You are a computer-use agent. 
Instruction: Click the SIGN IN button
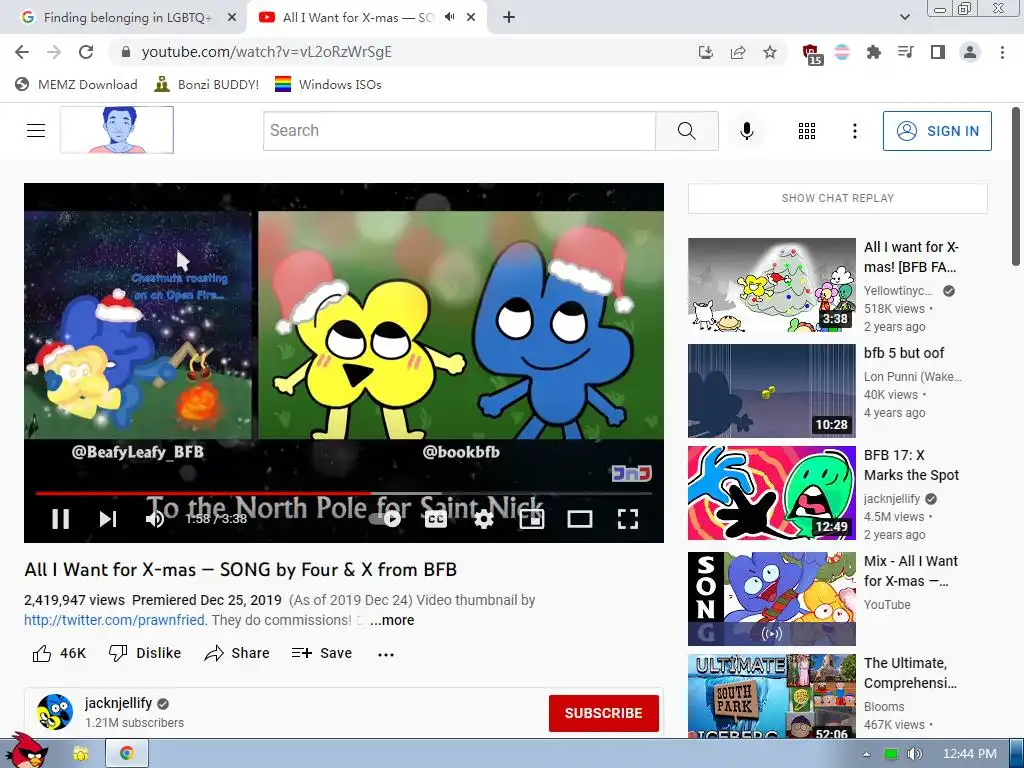click(x=937, y=131)
